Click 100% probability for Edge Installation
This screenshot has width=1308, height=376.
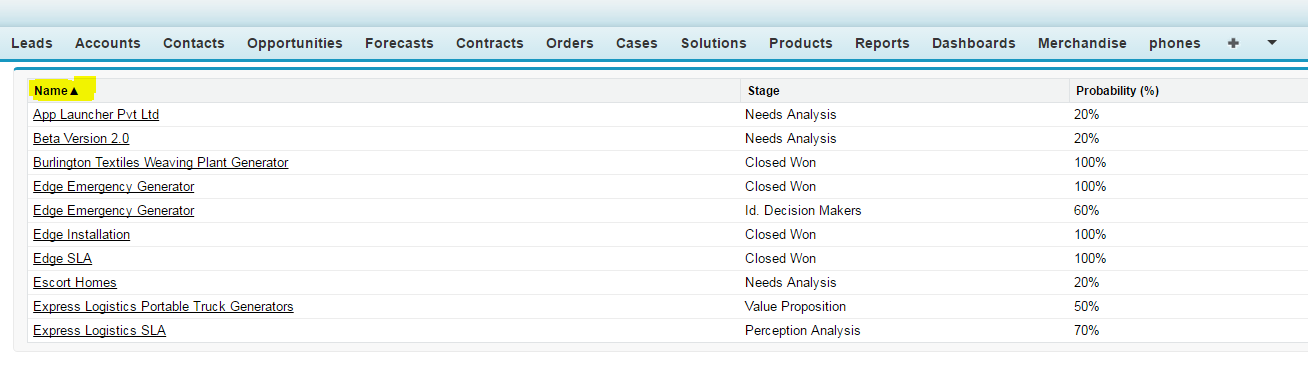(x=1090, y=235)
